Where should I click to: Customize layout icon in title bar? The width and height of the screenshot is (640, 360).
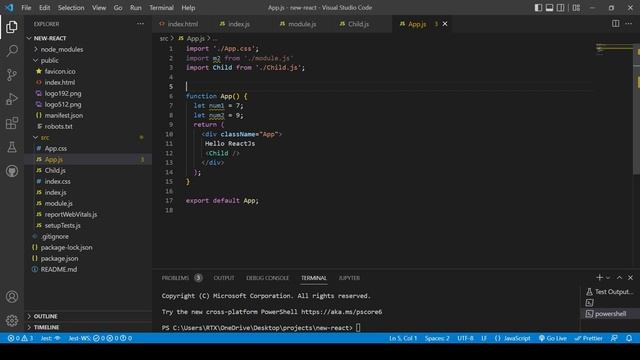point(576,8)
